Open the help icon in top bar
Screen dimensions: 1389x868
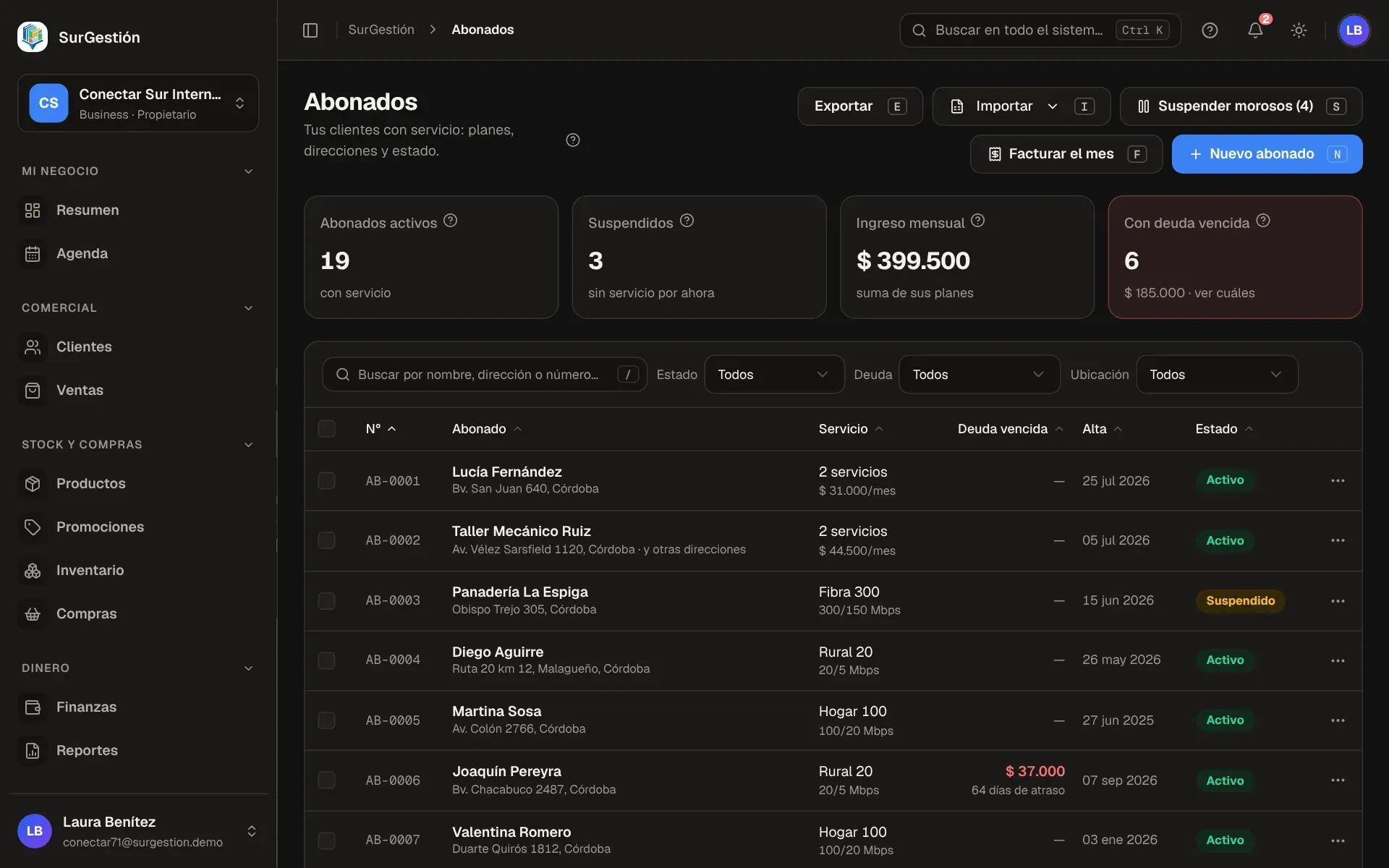1210,30
